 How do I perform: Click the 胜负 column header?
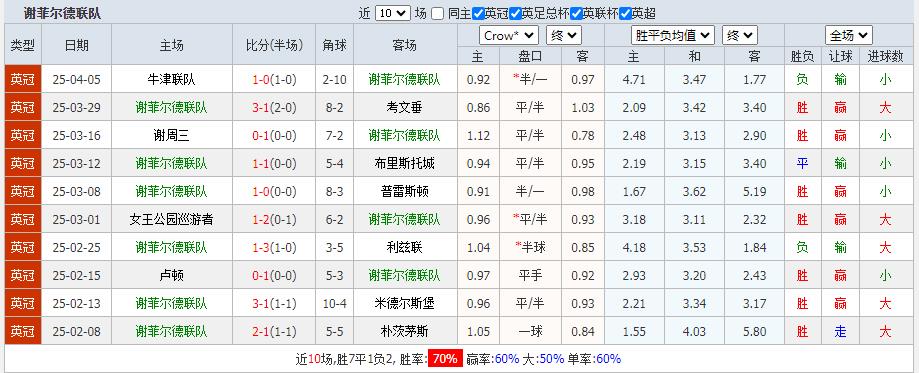click(802, 56)
